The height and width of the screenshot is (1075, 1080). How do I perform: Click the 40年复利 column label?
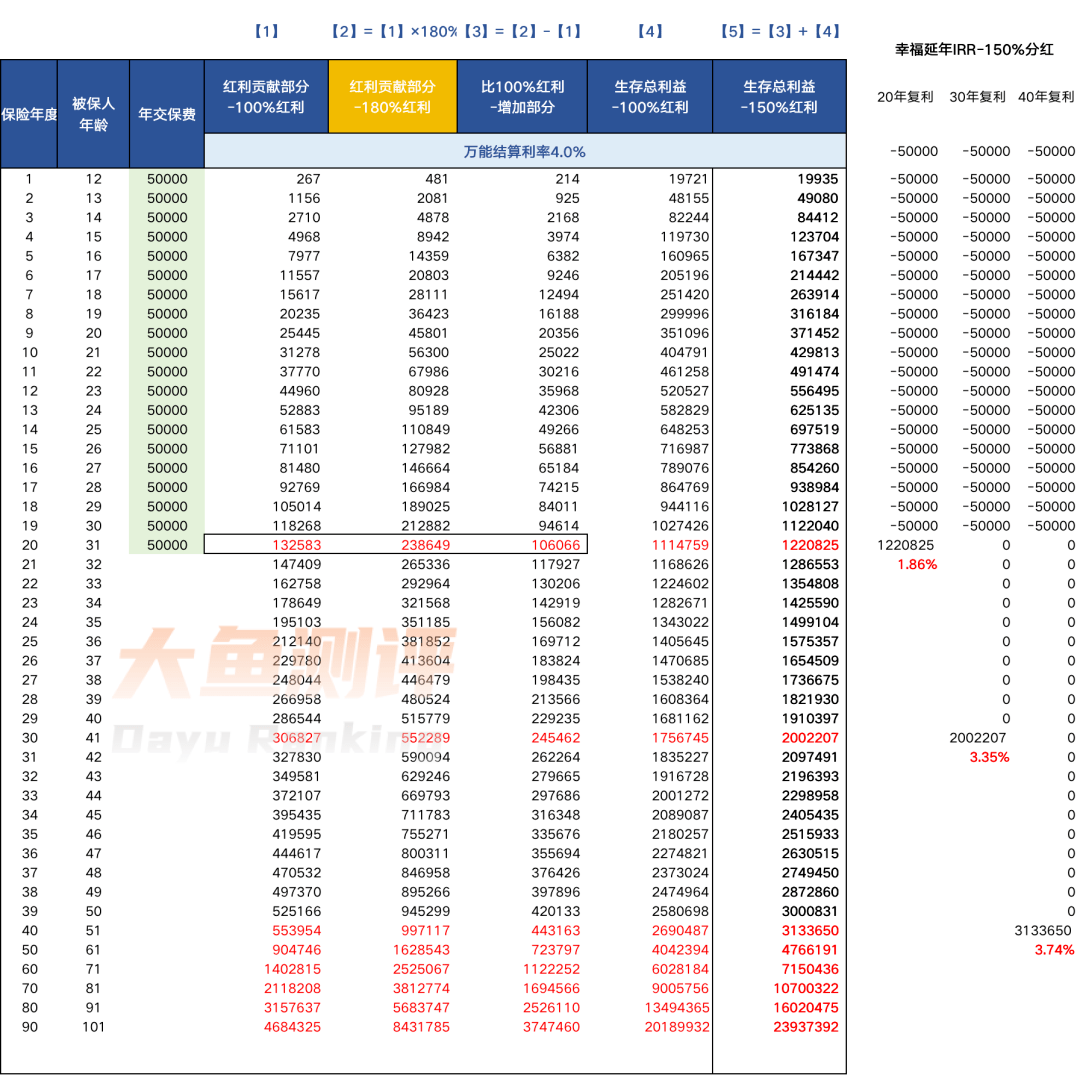click(1046, 97)
